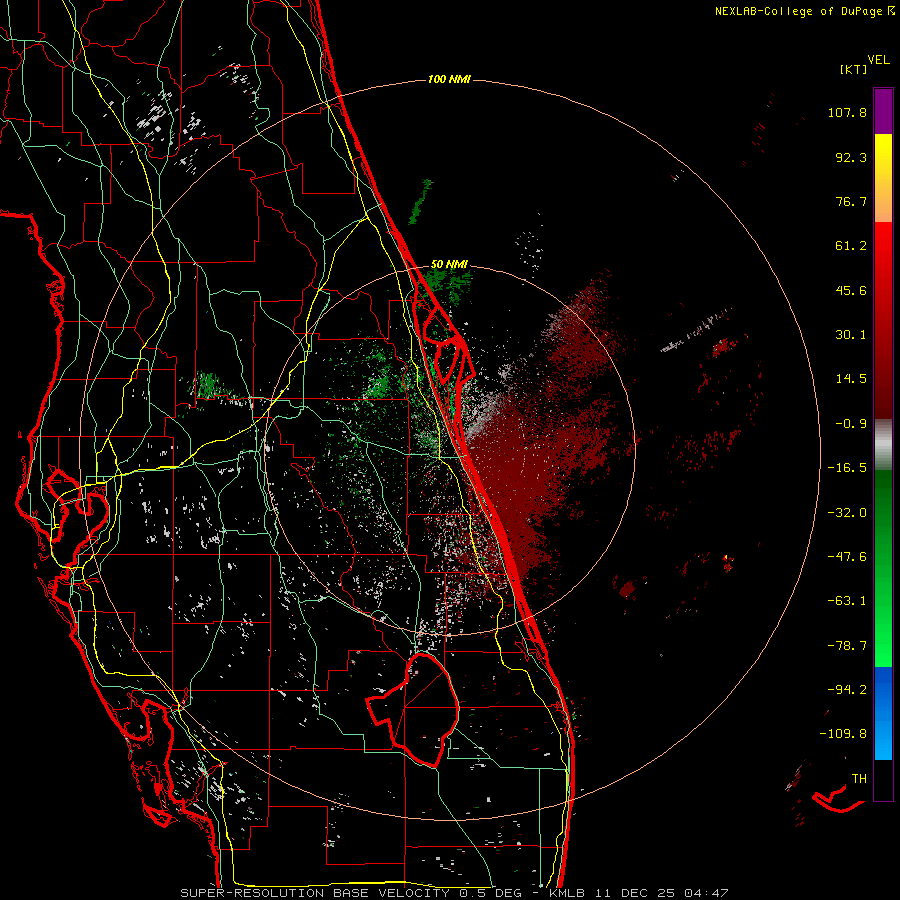
Task: Click the 100 NMI range ring label
Action: [x=449, y=79]
